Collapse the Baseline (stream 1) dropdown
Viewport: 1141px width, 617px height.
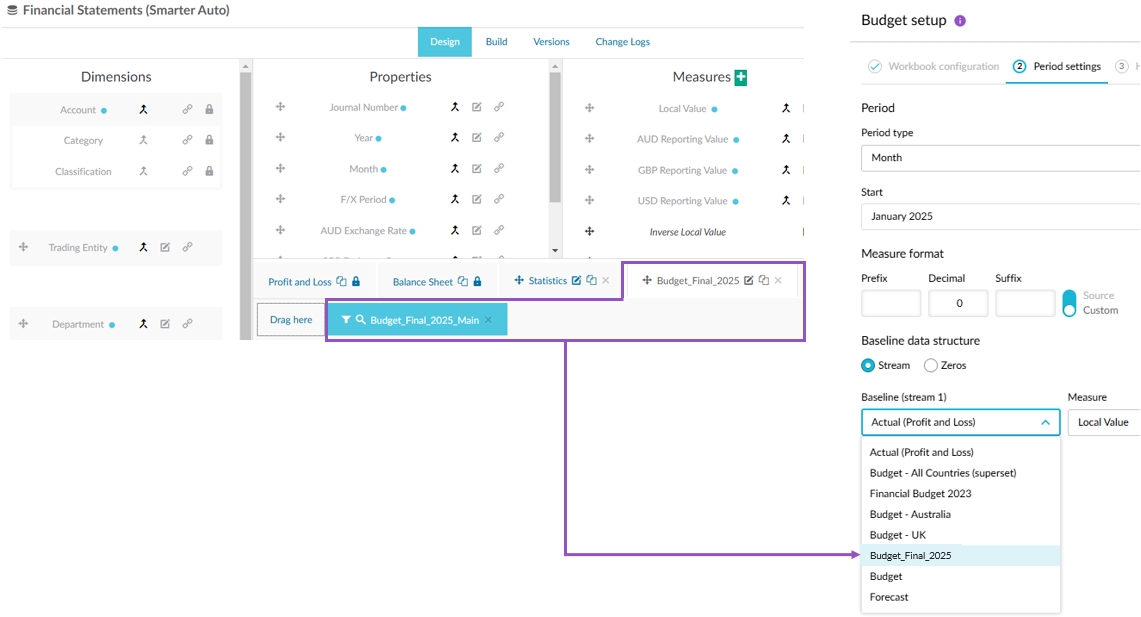[x=1045, y=423]
